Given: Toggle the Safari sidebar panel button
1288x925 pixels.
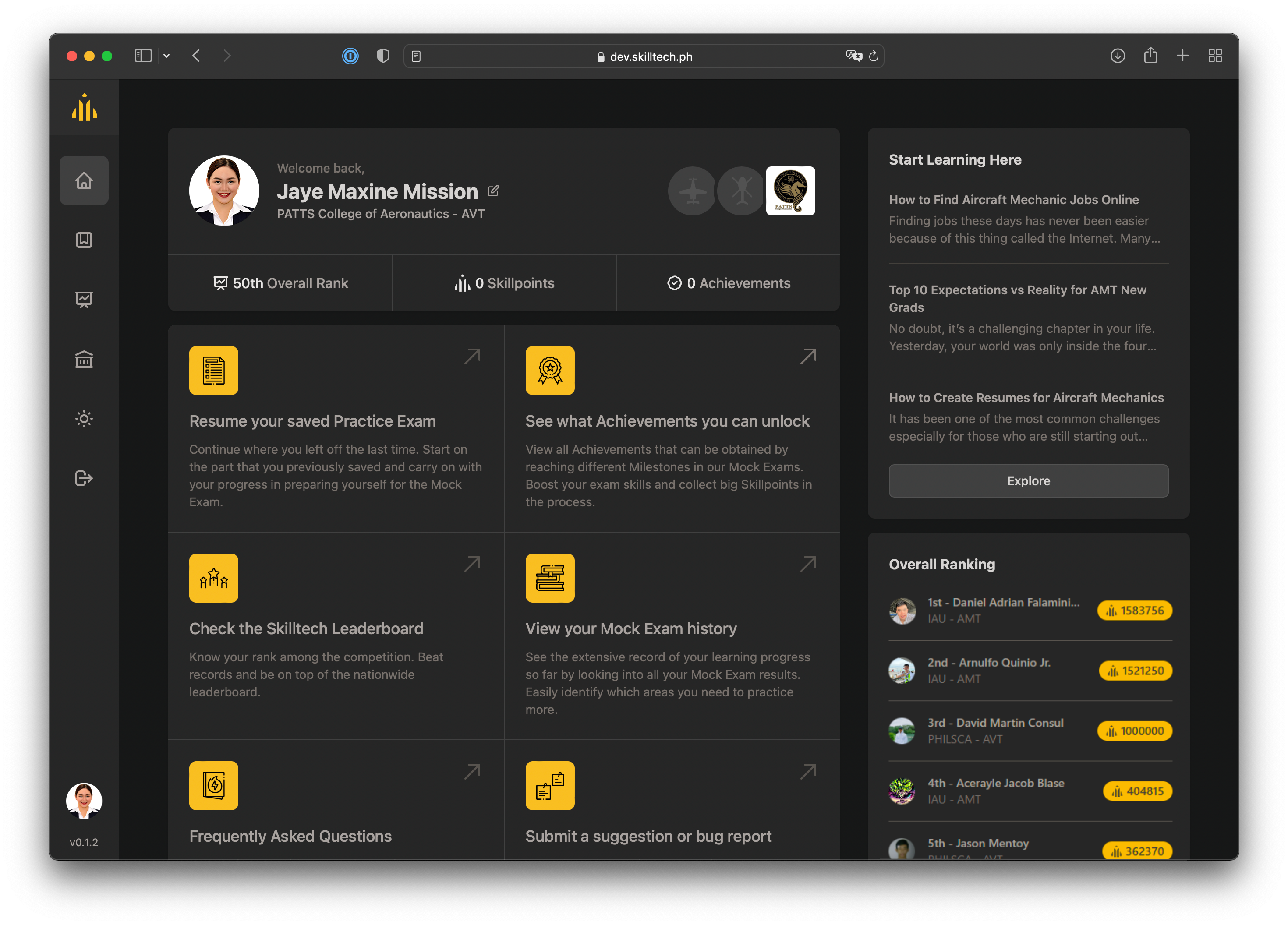Looking at the screenshot, I should pos(142,56).
